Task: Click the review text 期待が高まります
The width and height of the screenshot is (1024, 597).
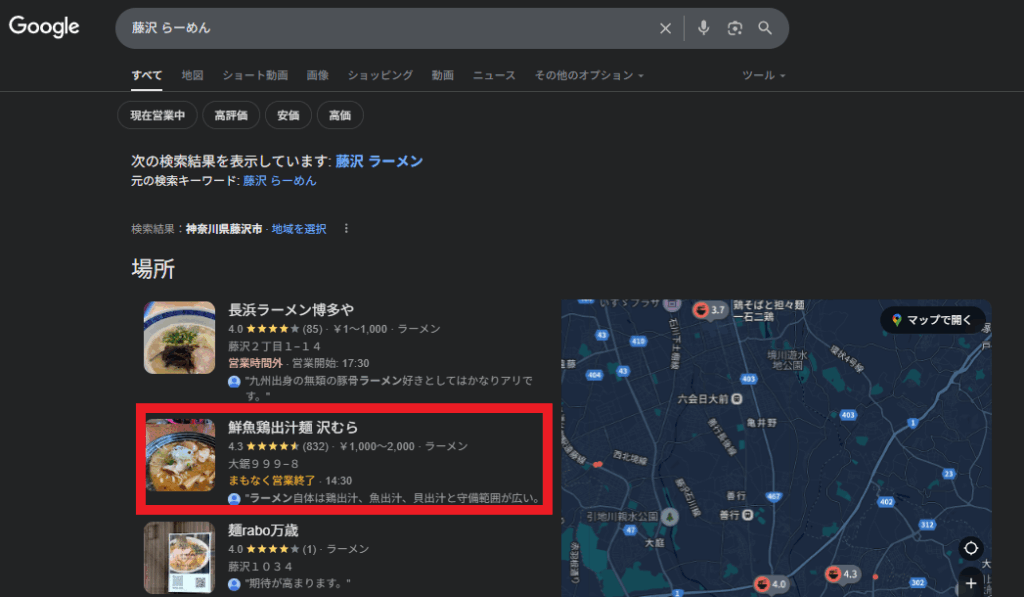Action: [x=298, y=583]
